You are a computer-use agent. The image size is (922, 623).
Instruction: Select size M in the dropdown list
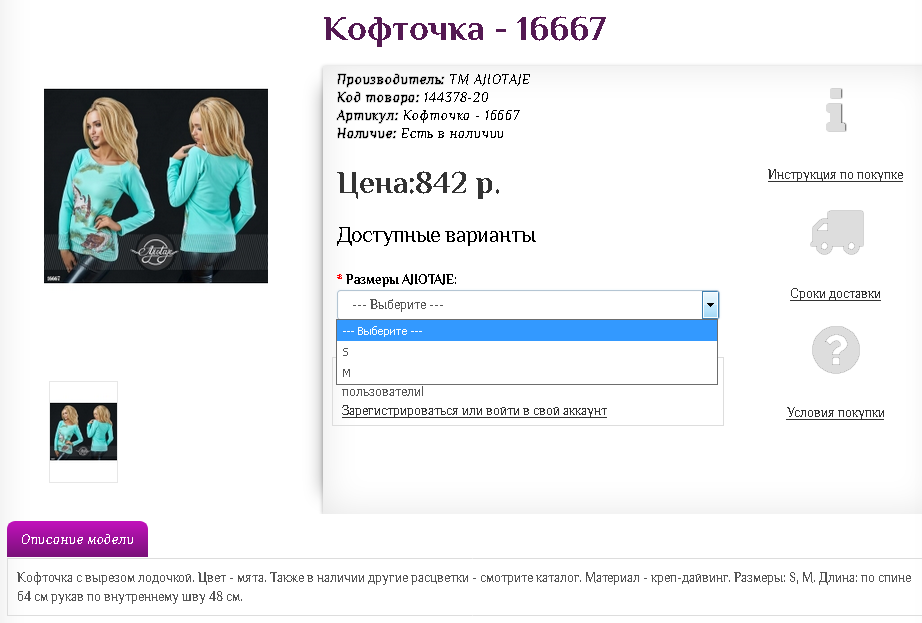(x=527, y=373)
